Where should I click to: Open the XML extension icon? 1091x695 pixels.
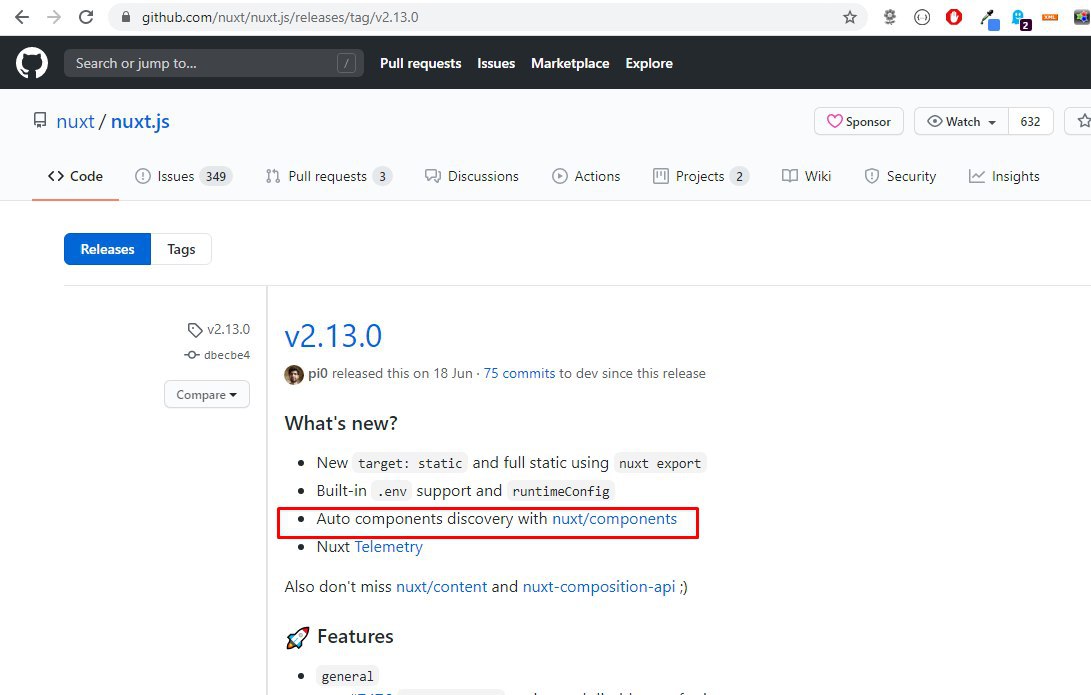coord(1050,17)
